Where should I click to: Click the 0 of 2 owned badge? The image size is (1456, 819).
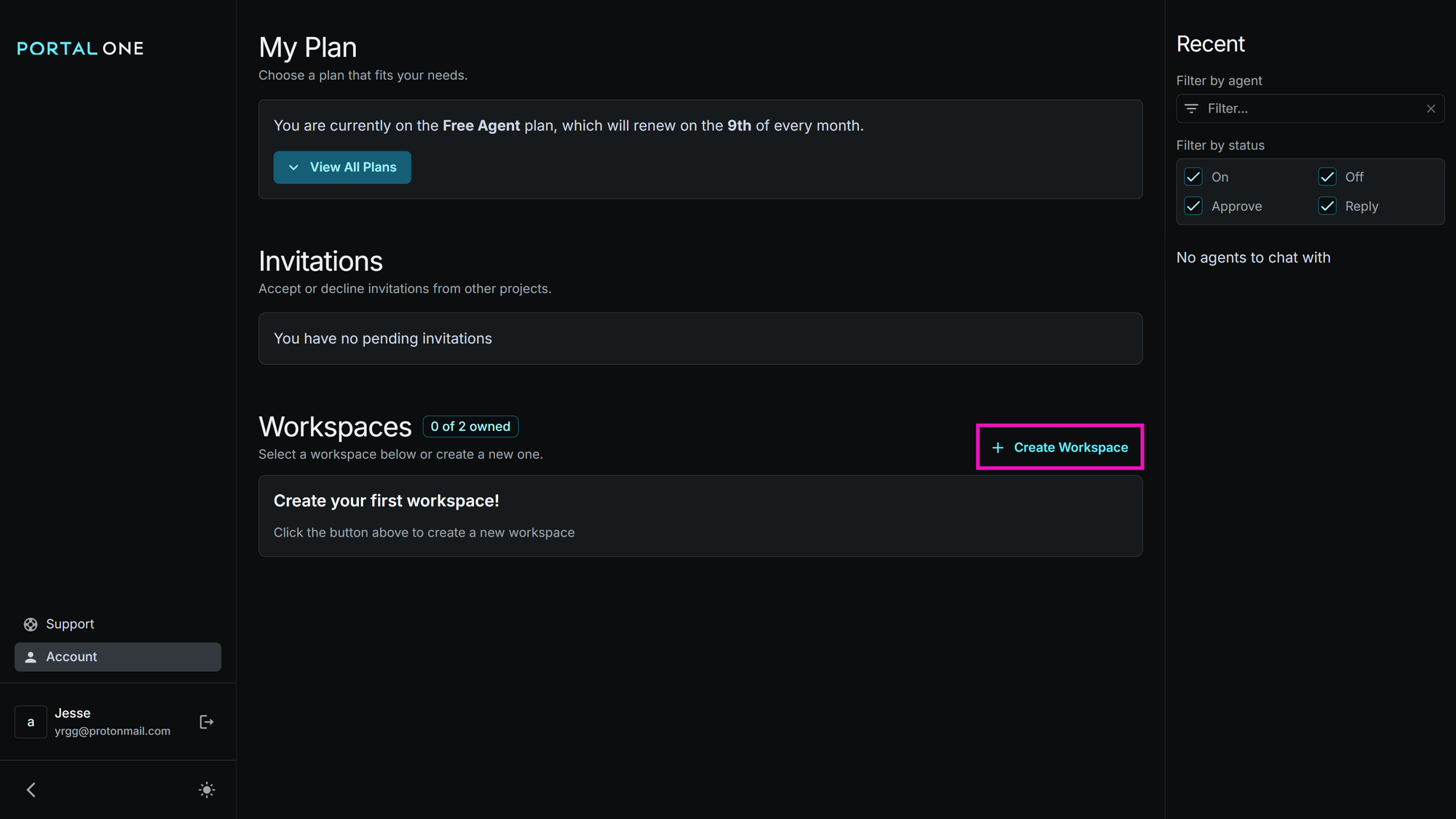tap(470, 427)
